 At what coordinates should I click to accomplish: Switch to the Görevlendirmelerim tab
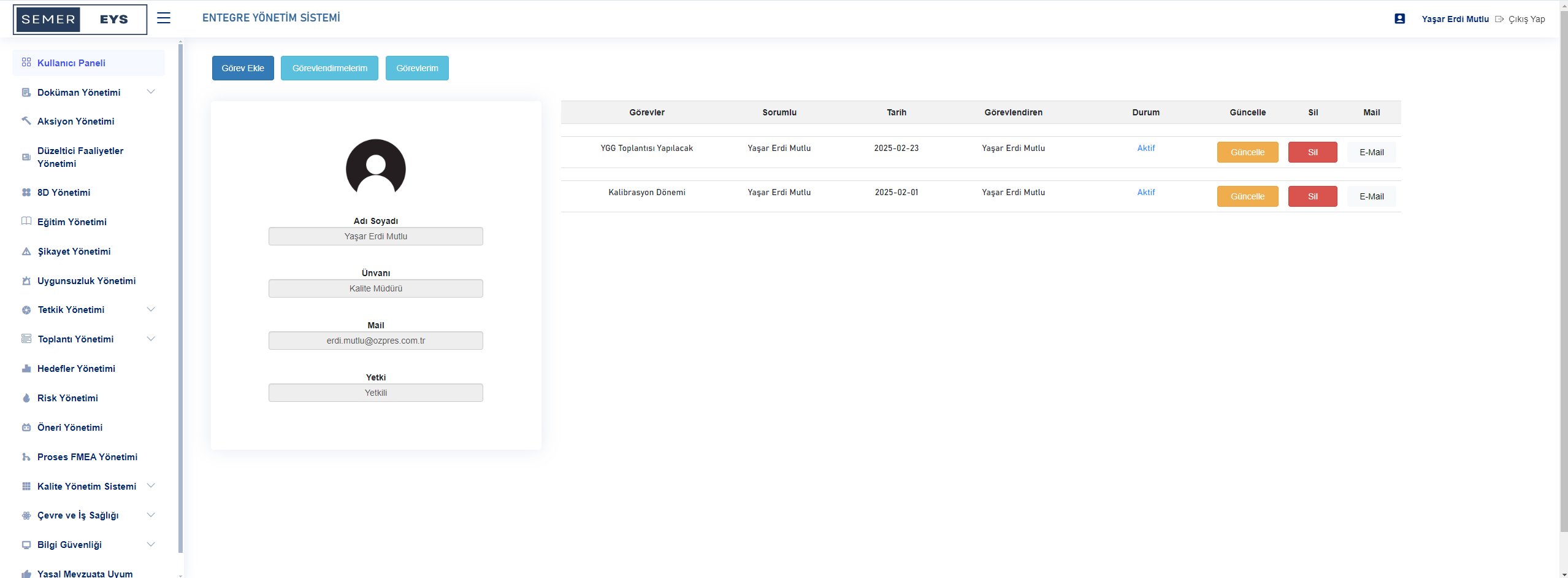coord(329,68)
